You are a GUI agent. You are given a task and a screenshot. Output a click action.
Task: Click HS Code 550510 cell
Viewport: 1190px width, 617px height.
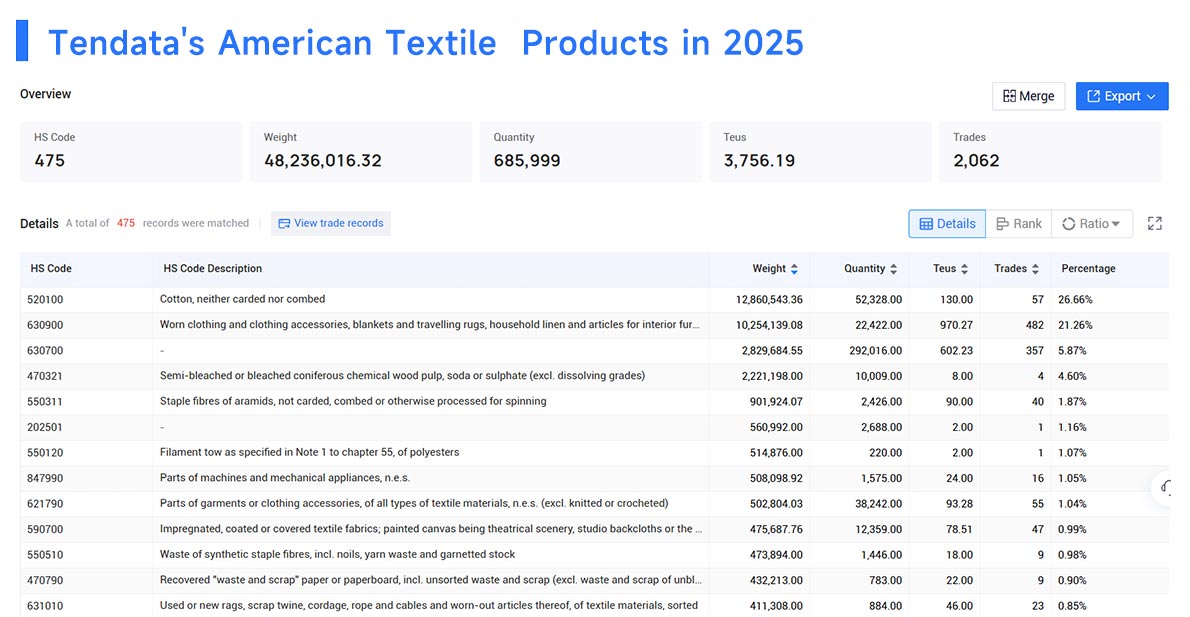tap(46, 555)
